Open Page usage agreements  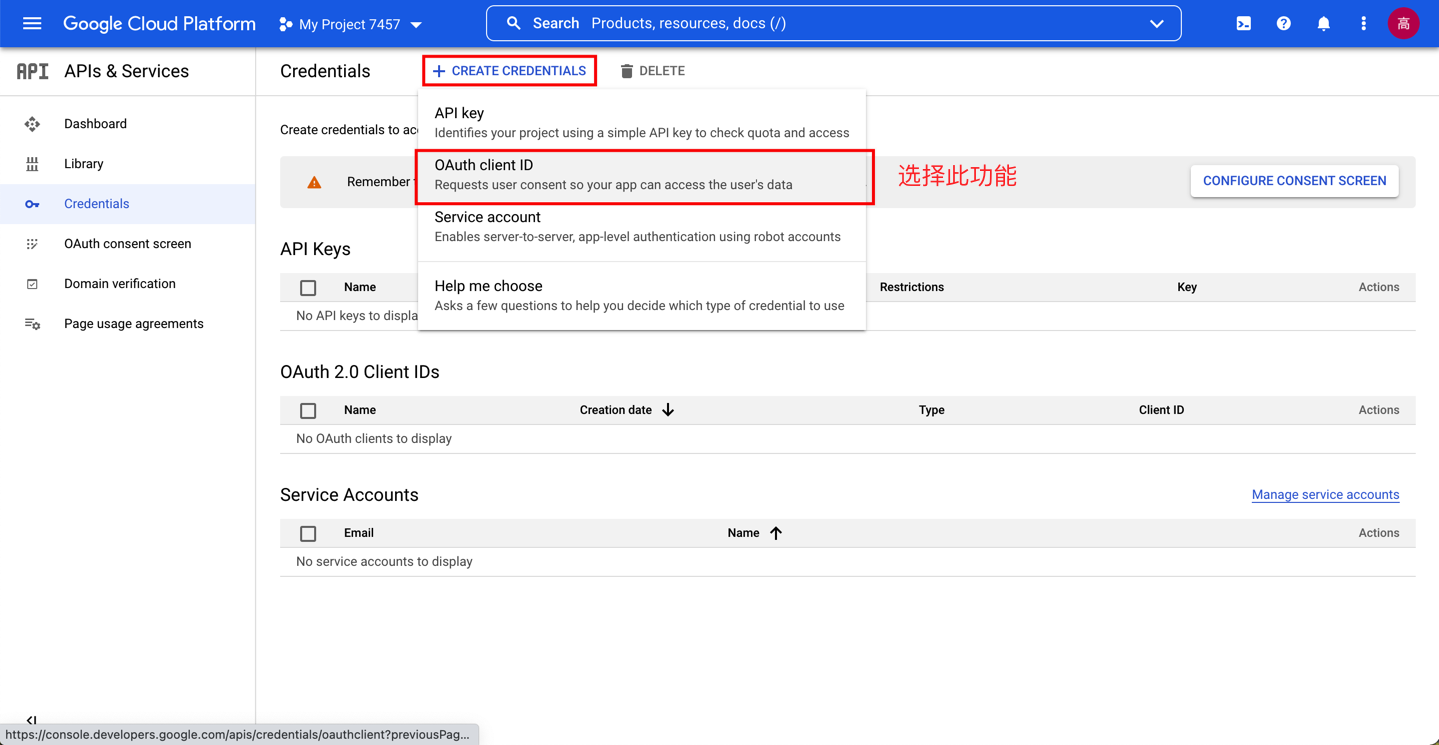128,324
